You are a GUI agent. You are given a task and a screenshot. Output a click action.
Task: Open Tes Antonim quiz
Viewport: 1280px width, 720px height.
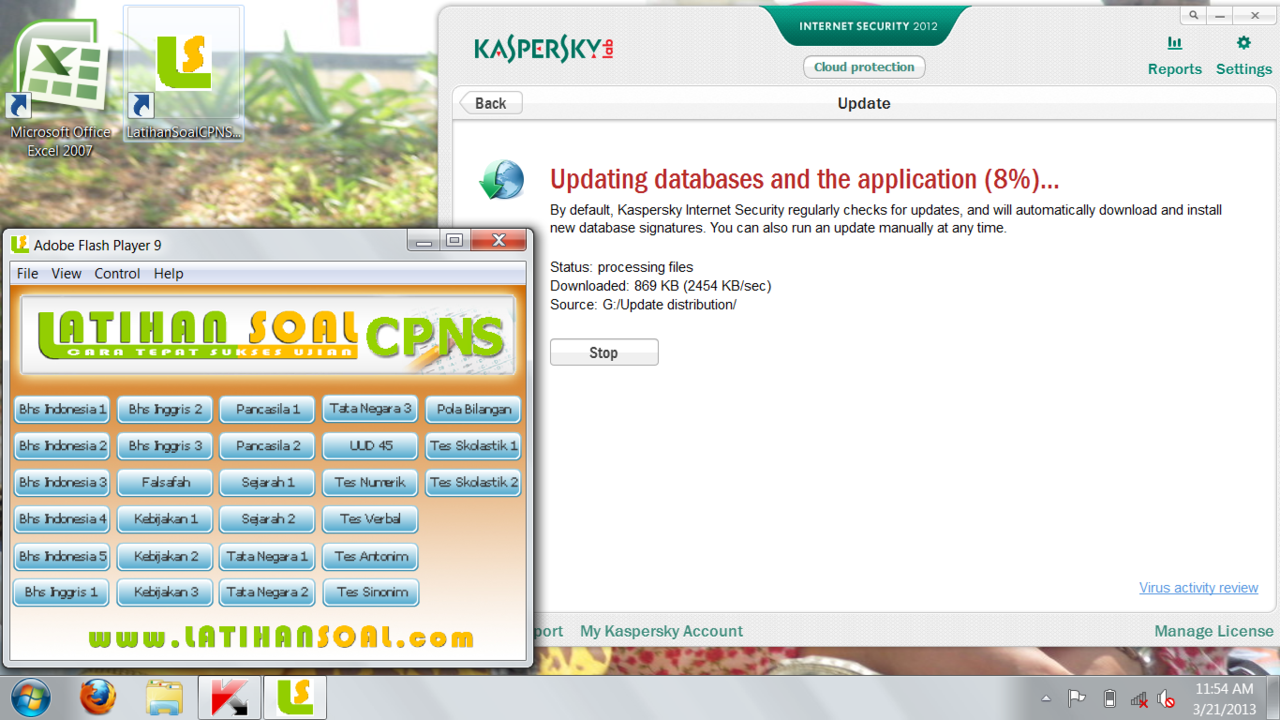click(x=371, y=556)
